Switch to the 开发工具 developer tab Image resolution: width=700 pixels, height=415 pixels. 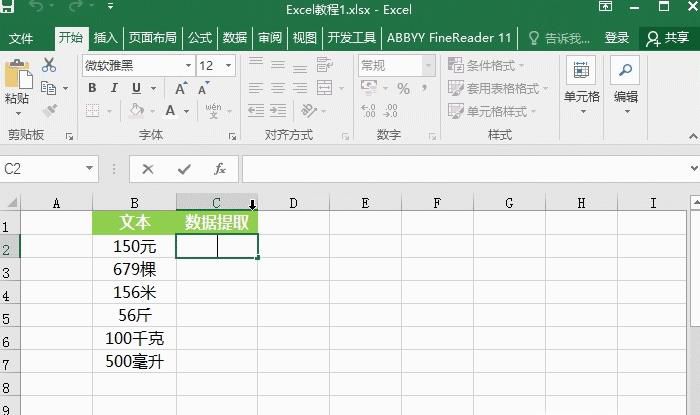coord(351,38)
